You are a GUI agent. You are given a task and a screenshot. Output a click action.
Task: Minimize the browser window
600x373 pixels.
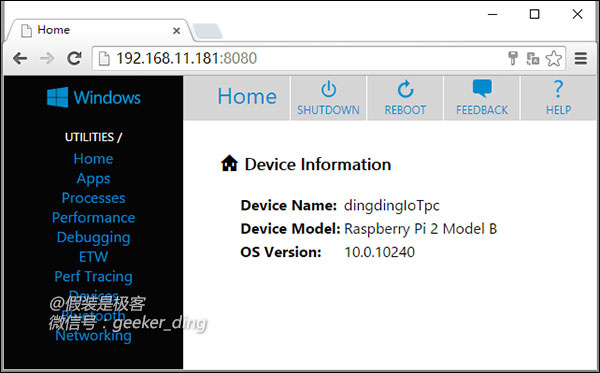point(492,15)
